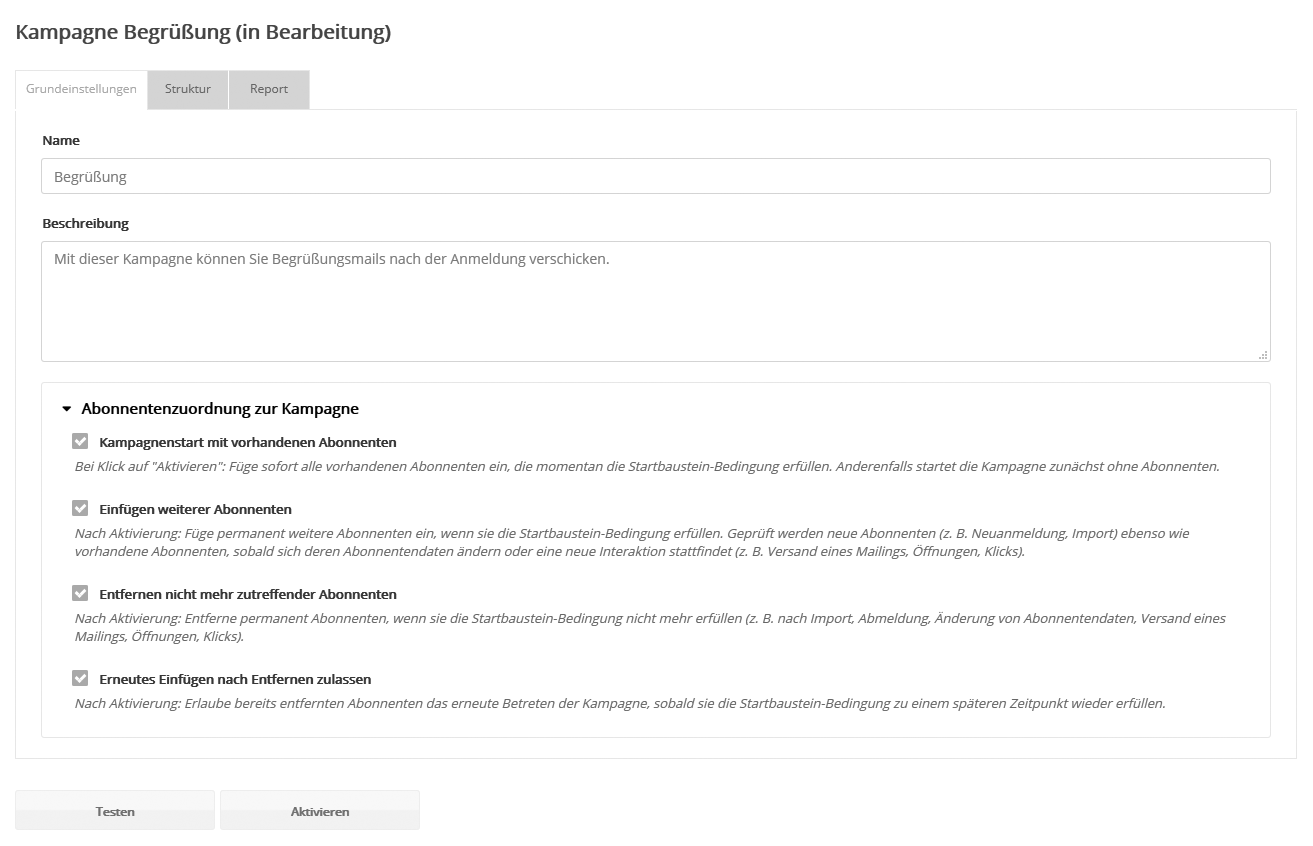The height and width of the screenshot is (846, 1313).
Task: Focus the Name input field
Action: [655, 176]
